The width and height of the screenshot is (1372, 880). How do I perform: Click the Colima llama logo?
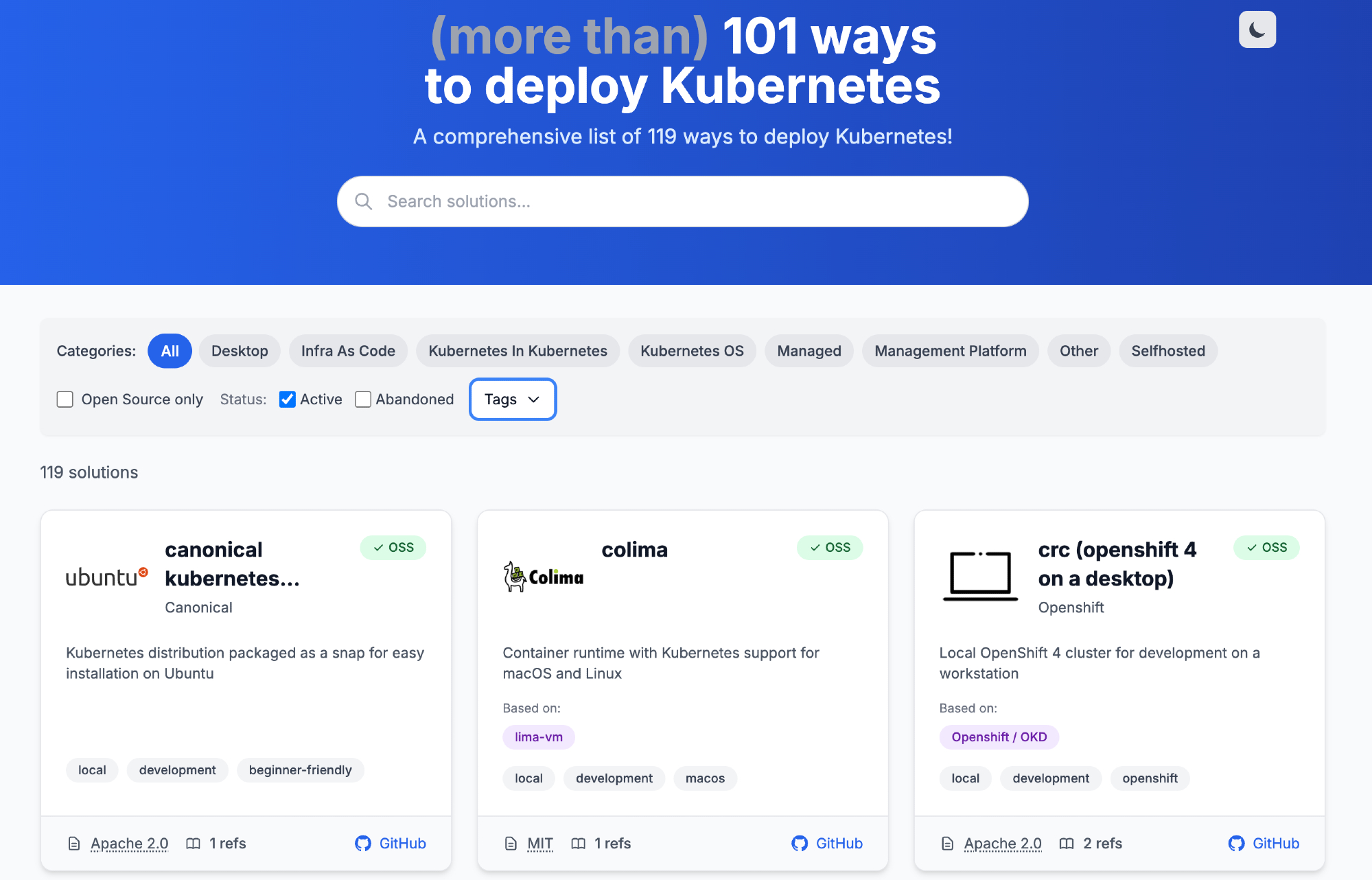tap(543, 577)
